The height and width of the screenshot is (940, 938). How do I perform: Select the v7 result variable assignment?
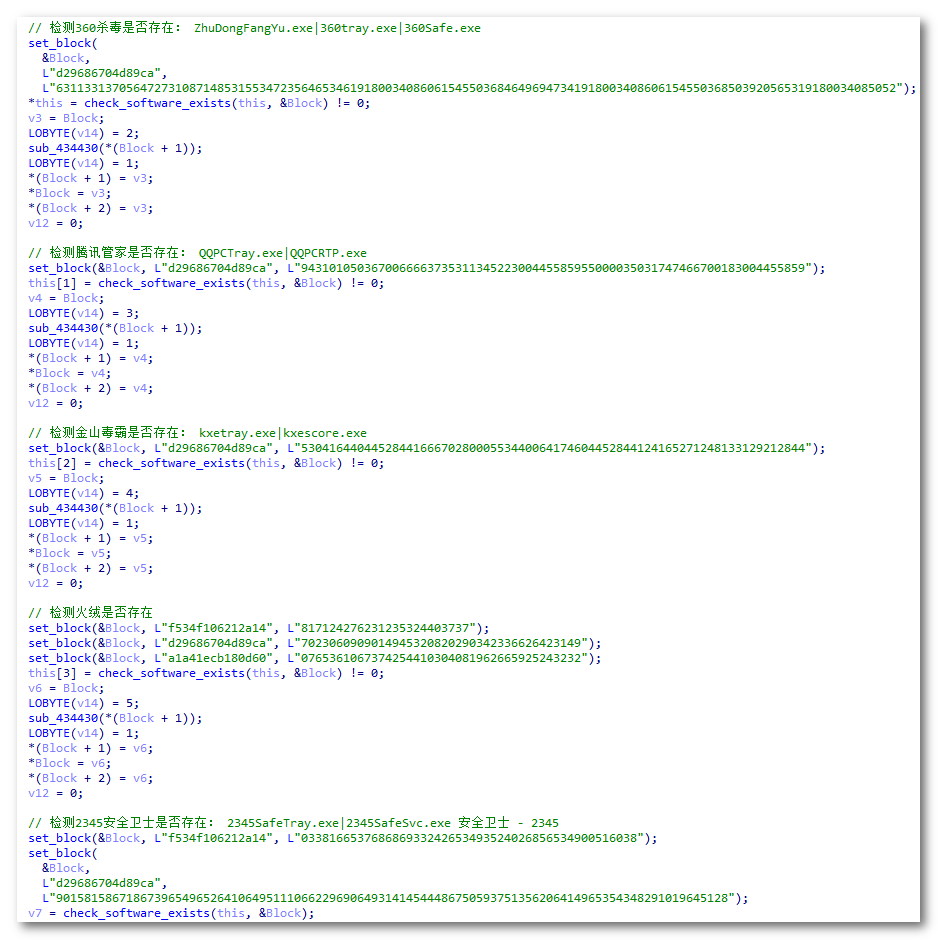[36, 913]
